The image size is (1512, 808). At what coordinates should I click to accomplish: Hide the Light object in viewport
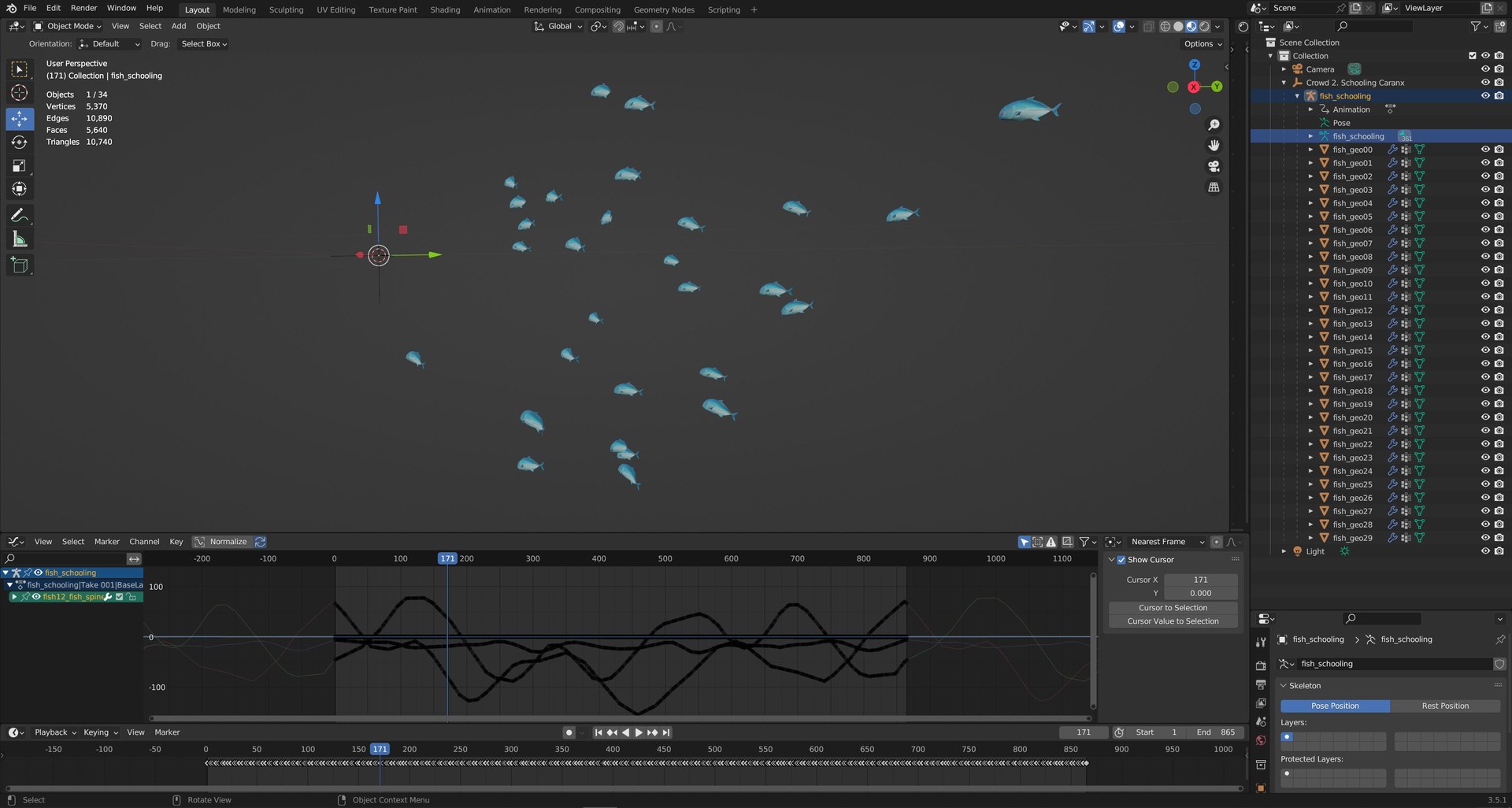1485,551
